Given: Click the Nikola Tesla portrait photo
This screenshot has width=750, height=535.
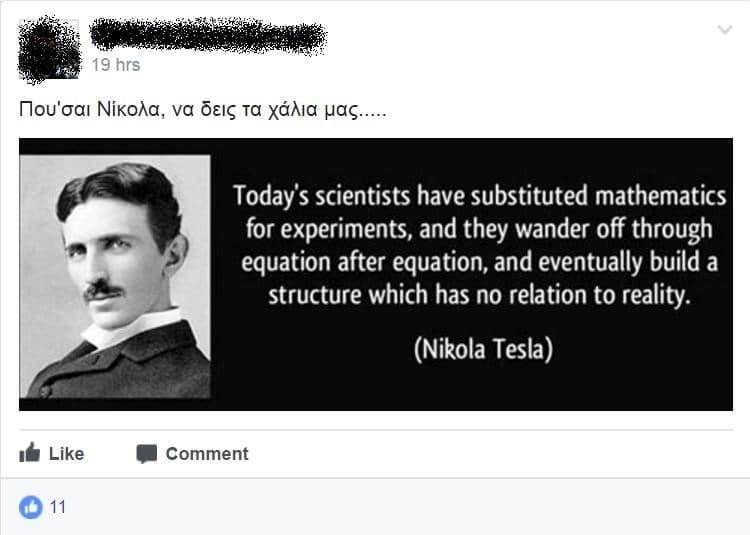Looking at the screenshot, I should [115, 275].
